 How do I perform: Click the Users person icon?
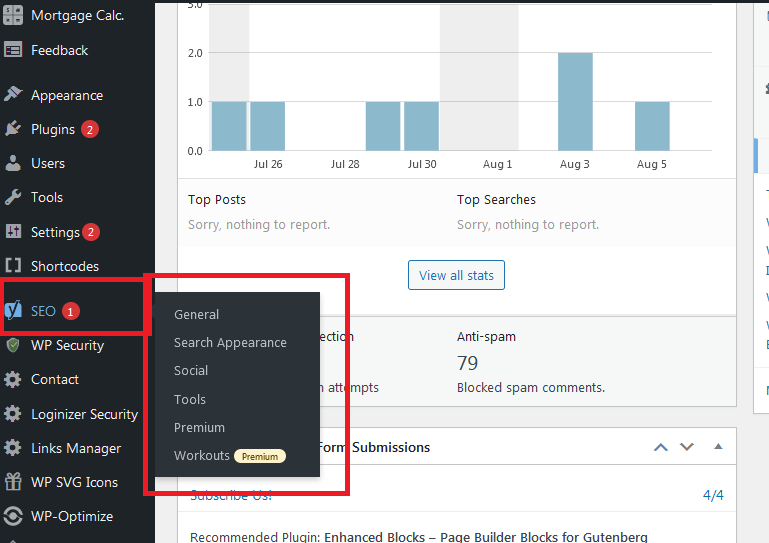pyautogui.click(x=13, y=163)
